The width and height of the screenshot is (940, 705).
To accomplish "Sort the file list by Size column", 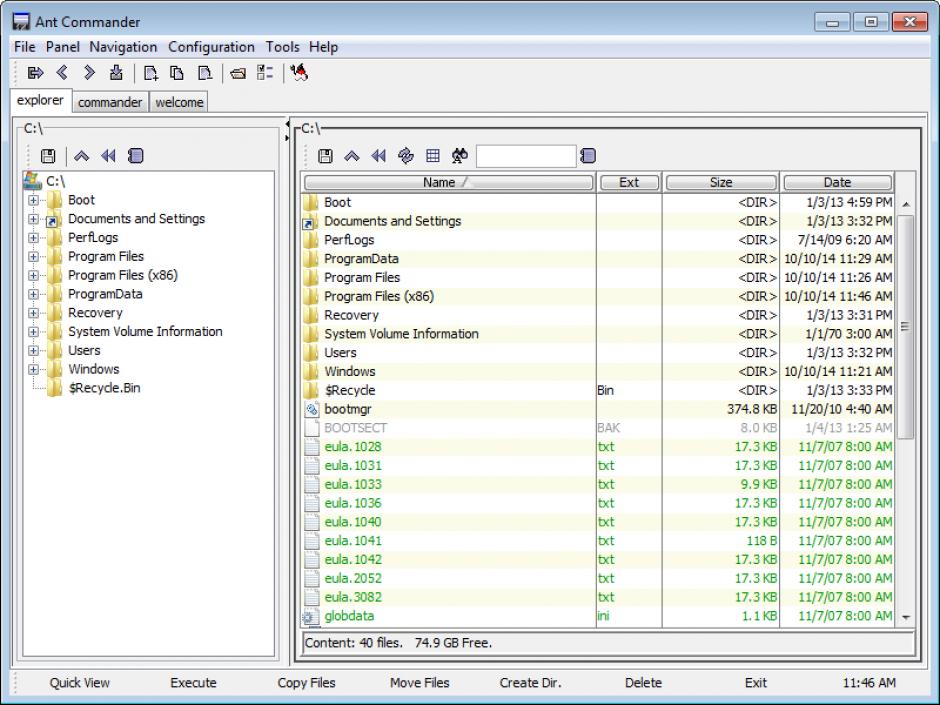I will 721,182.
